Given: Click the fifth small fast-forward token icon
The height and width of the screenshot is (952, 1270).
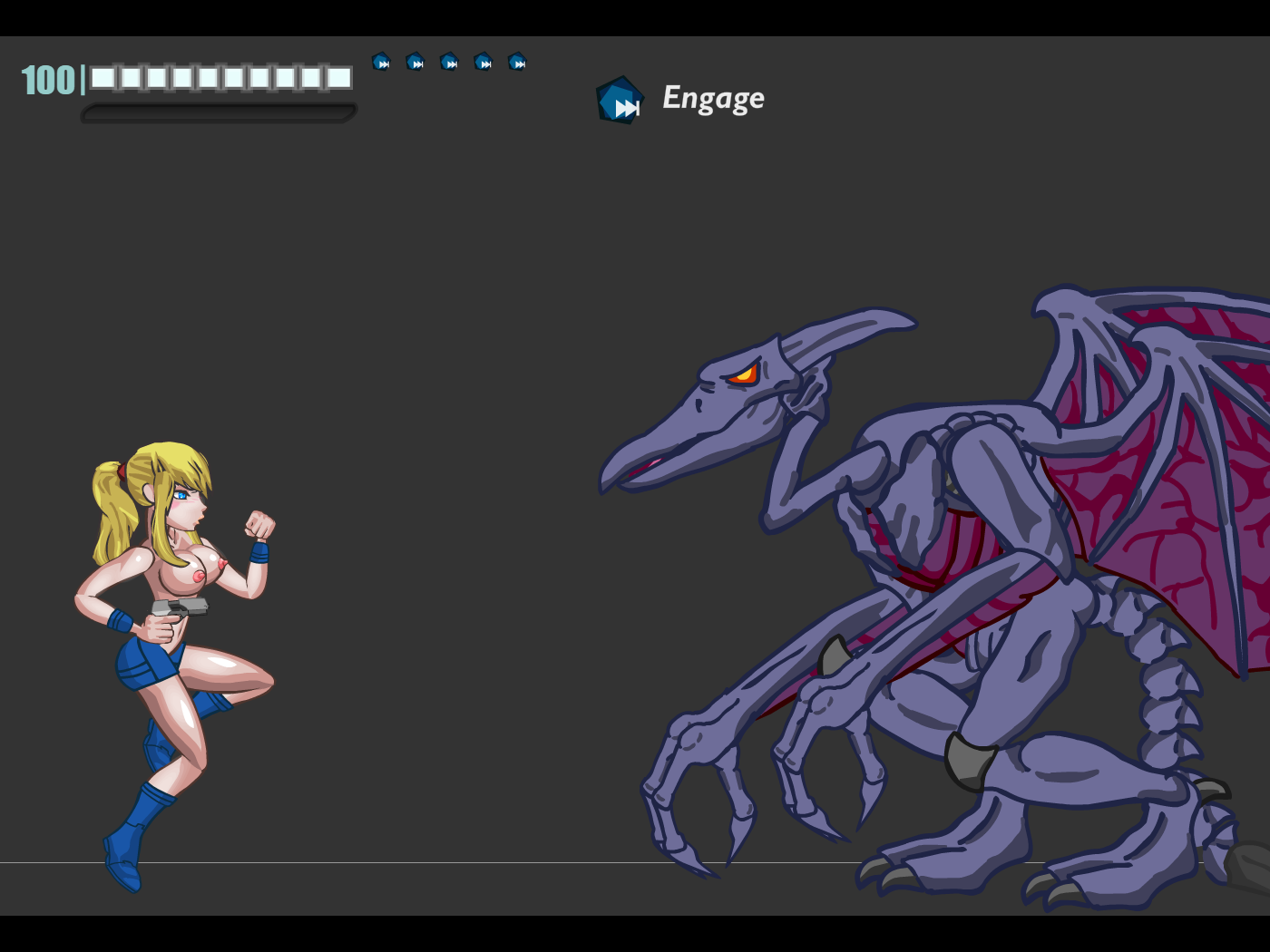Looking at the screenshot, I should [517, 62].
